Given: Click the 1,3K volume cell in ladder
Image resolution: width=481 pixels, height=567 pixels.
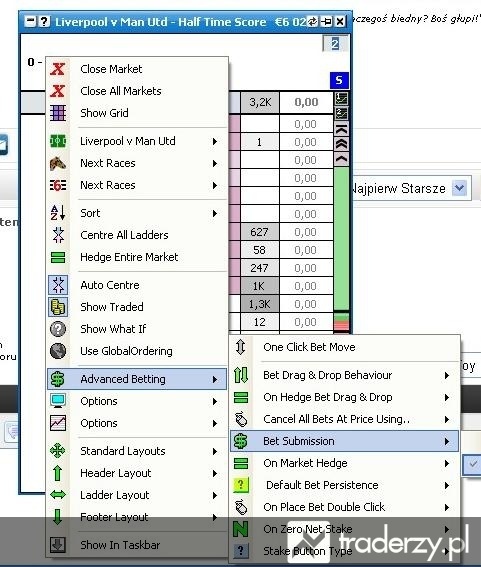Looking at the screenshot, I should click(260, 304).
